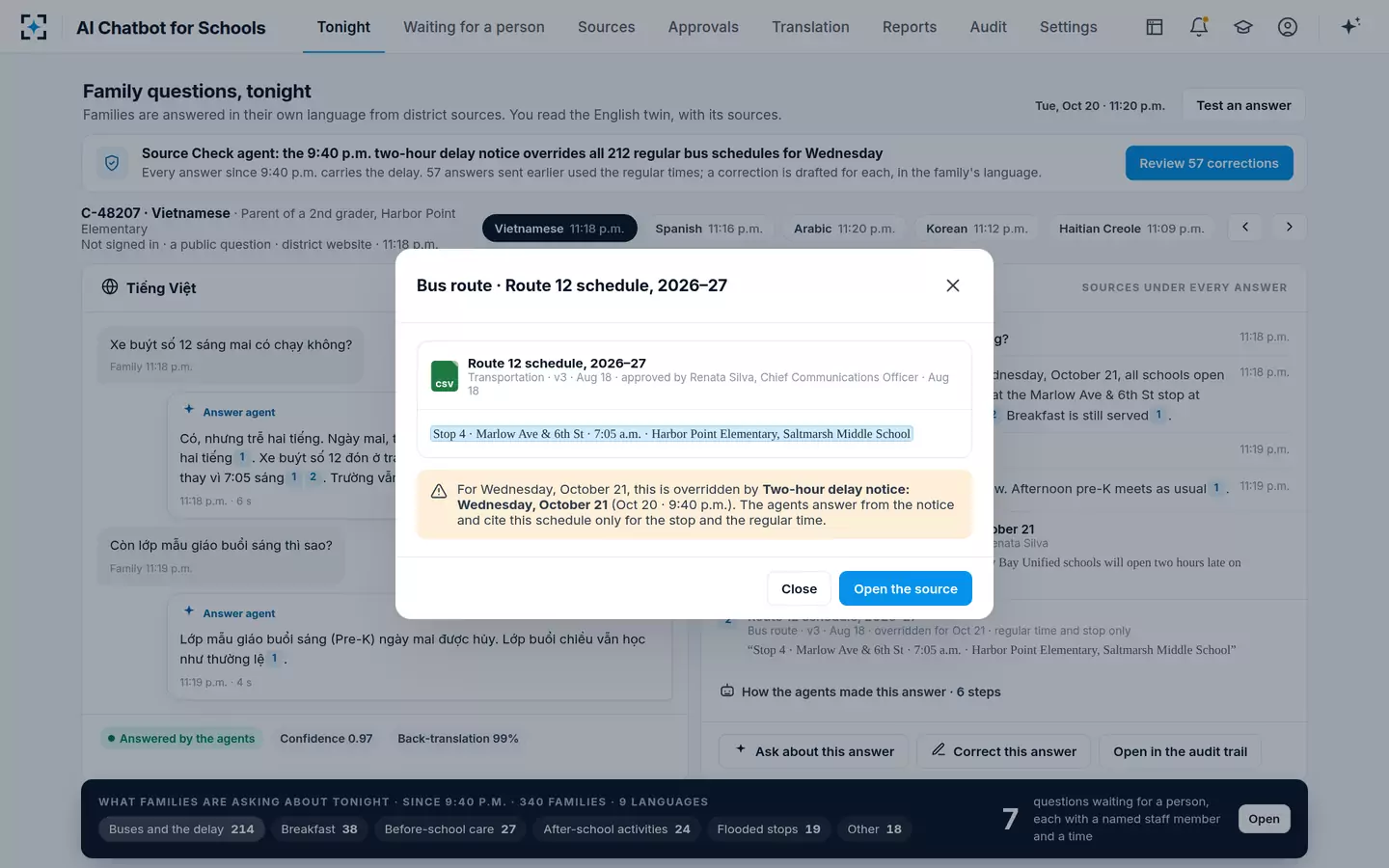This screenshot has height=868, width=1389.
Task: Filter by After-school activities 24 chip
Action: (x=616, y=829)
